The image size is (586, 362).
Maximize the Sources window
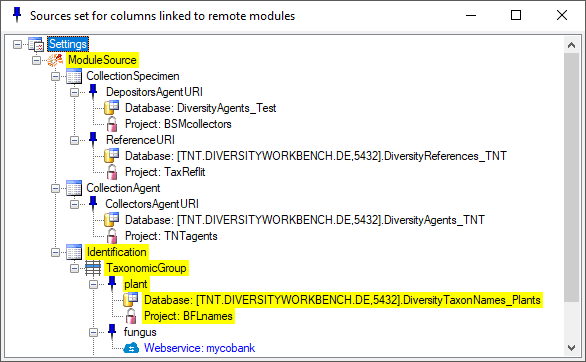tap(516, 15)
